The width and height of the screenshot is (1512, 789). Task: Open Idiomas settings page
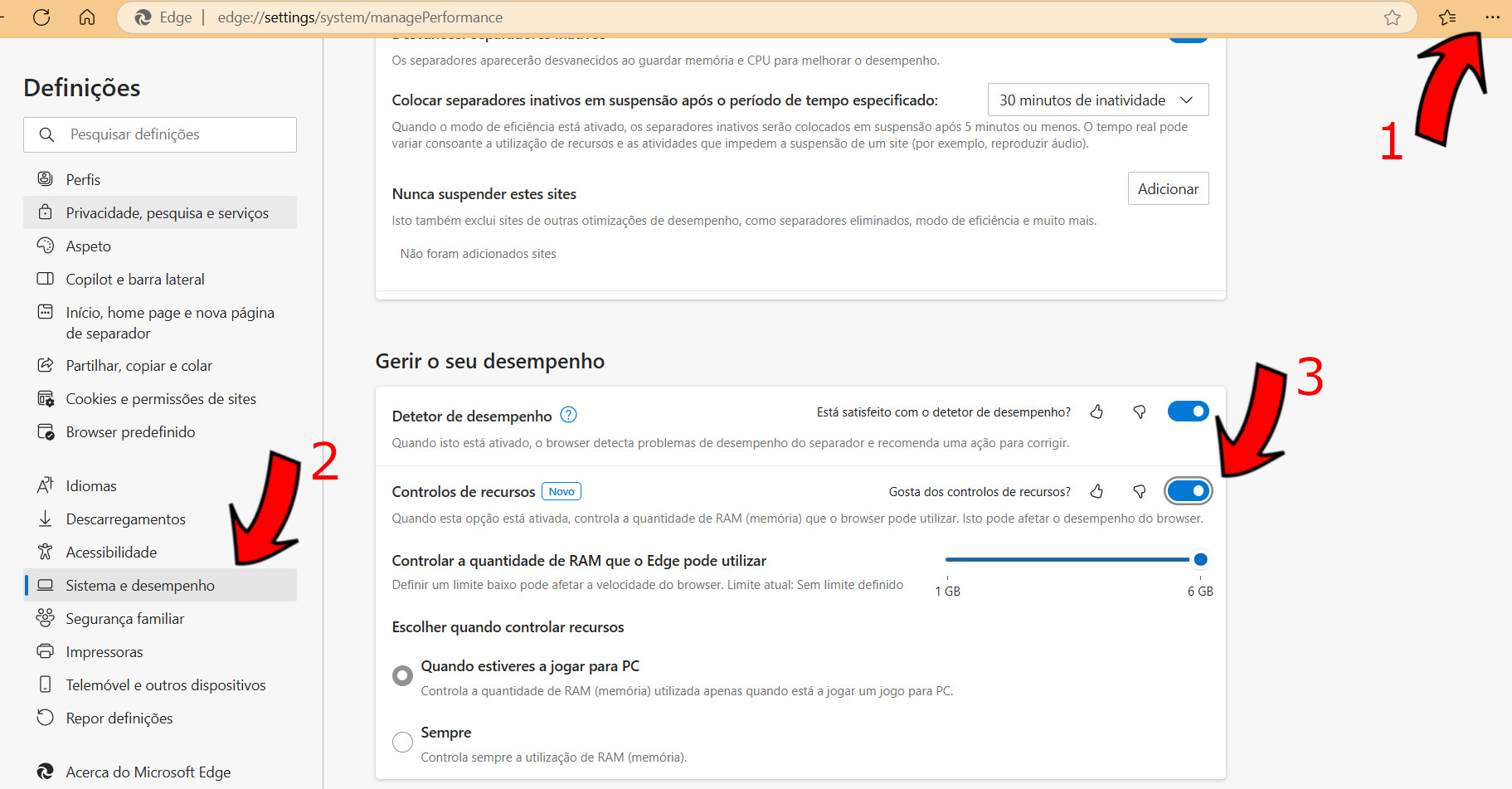[160, 485]
